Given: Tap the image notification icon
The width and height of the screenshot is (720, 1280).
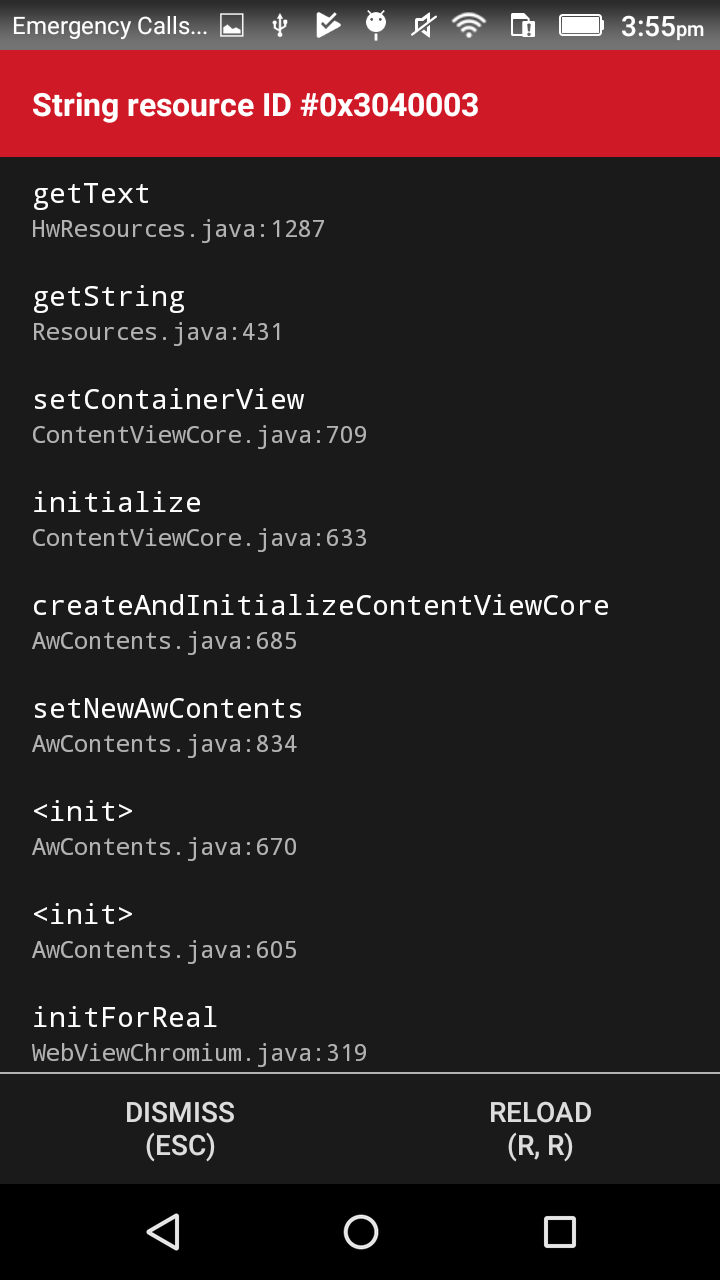Looking at the screenshot, I should pyautogui.click(x=232, y=27).
